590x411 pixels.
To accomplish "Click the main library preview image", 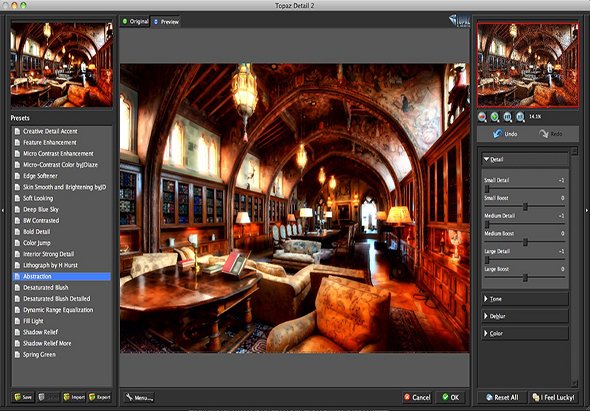I will pos(295,208).
